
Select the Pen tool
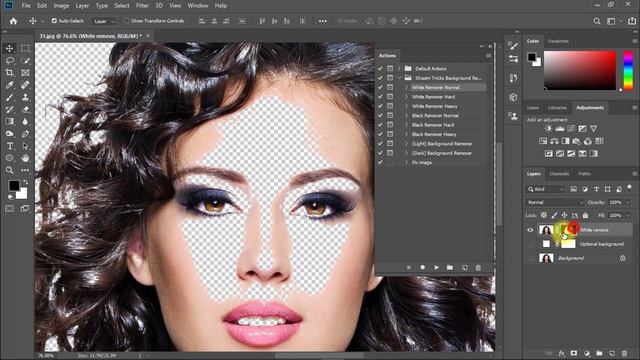[25, 133]
